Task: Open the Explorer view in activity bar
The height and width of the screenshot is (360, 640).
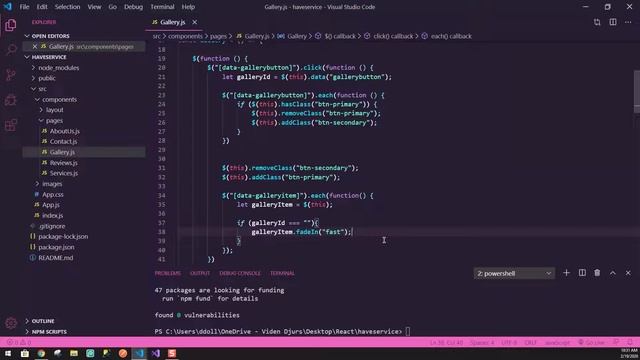Action: click(11, 25)
